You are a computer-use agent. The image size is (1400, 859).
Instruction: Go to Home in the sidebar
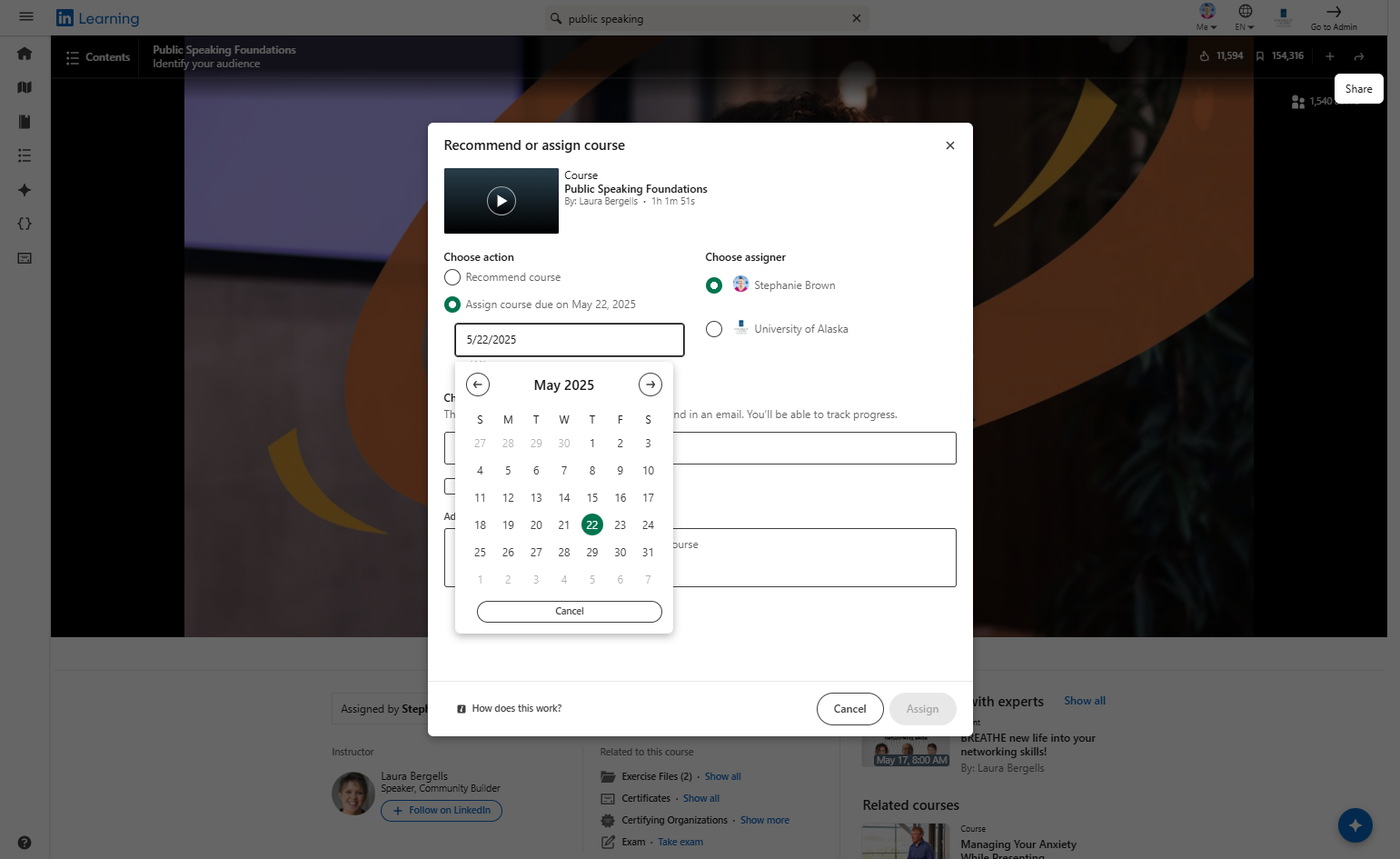click(x=25, y=54)
